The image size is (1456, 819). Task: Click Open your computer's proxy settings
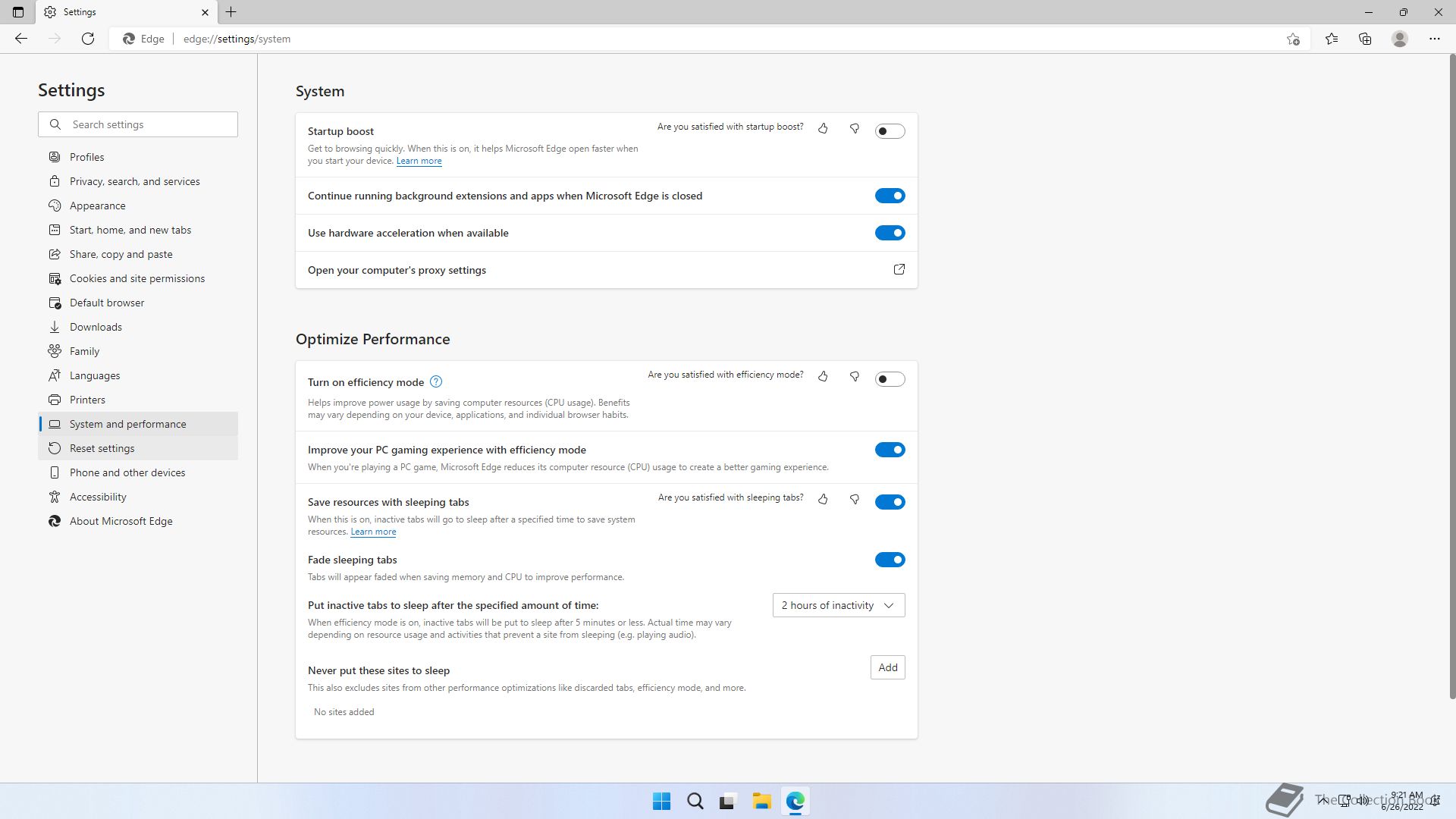coord(606,270)
